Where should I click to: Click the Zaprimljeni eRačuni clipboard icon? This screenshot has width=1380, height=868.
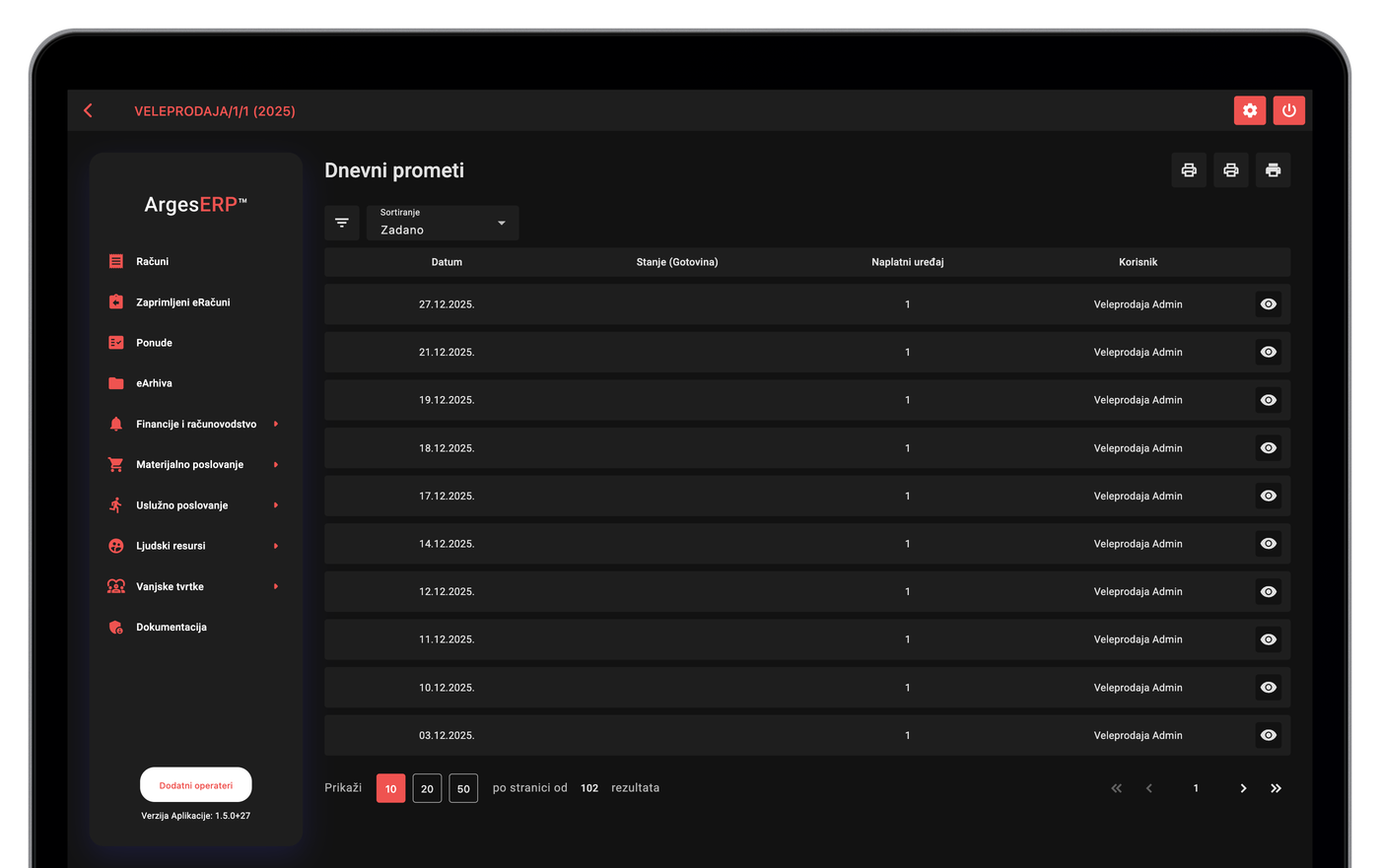point(116,301)
